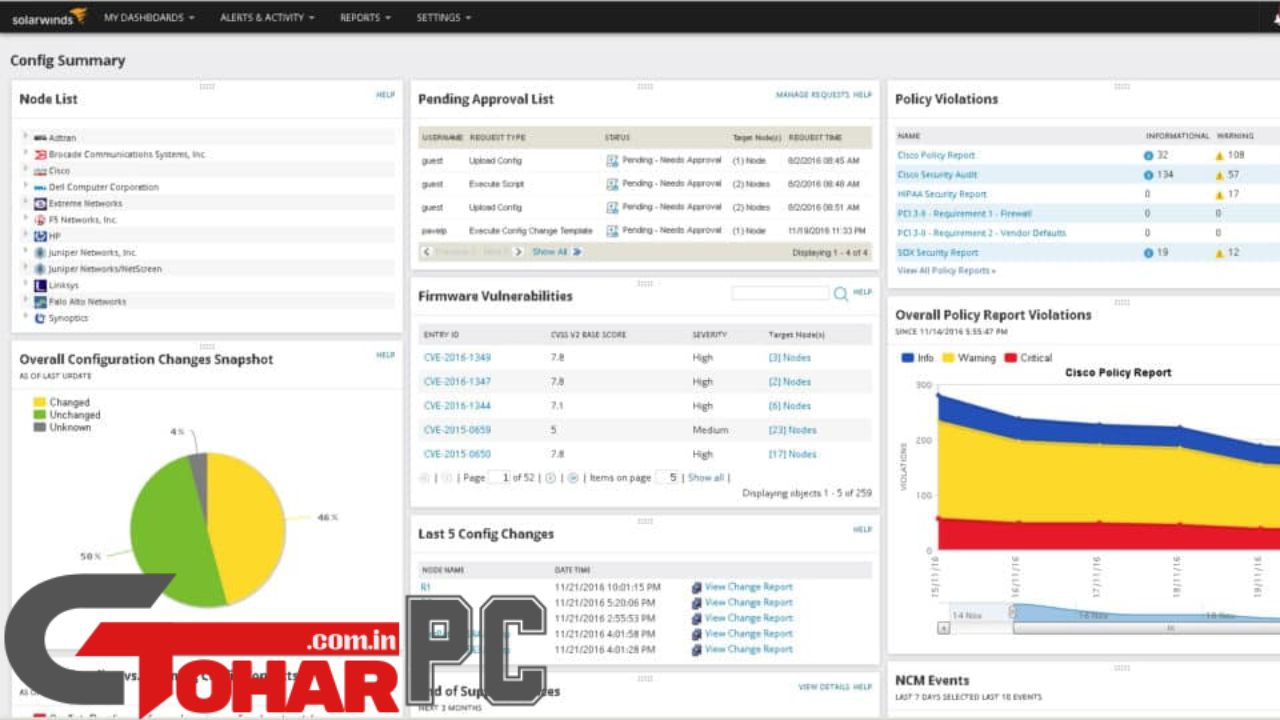Open the My Dashboards menu
This screenshot has height=720, width=1280.
click(x=149, y=18)
